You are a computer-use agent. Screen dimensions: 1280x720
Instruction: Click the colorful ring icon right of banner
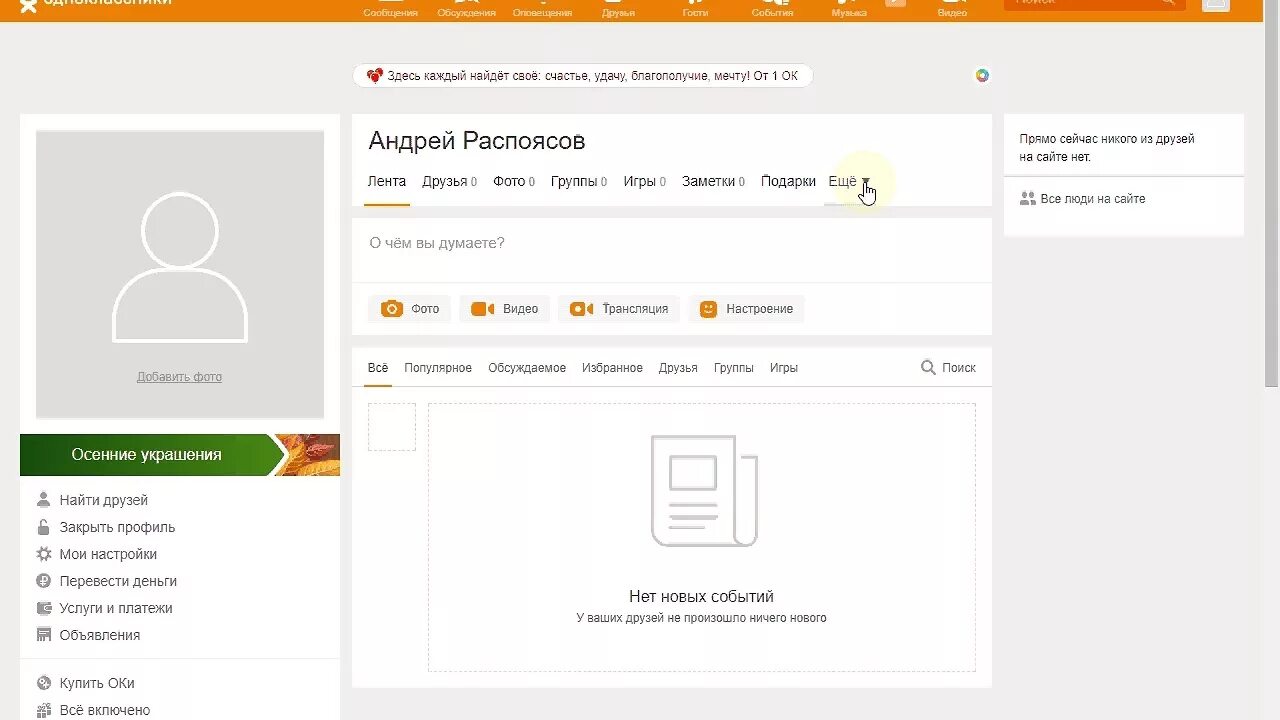tap(982, 75)
